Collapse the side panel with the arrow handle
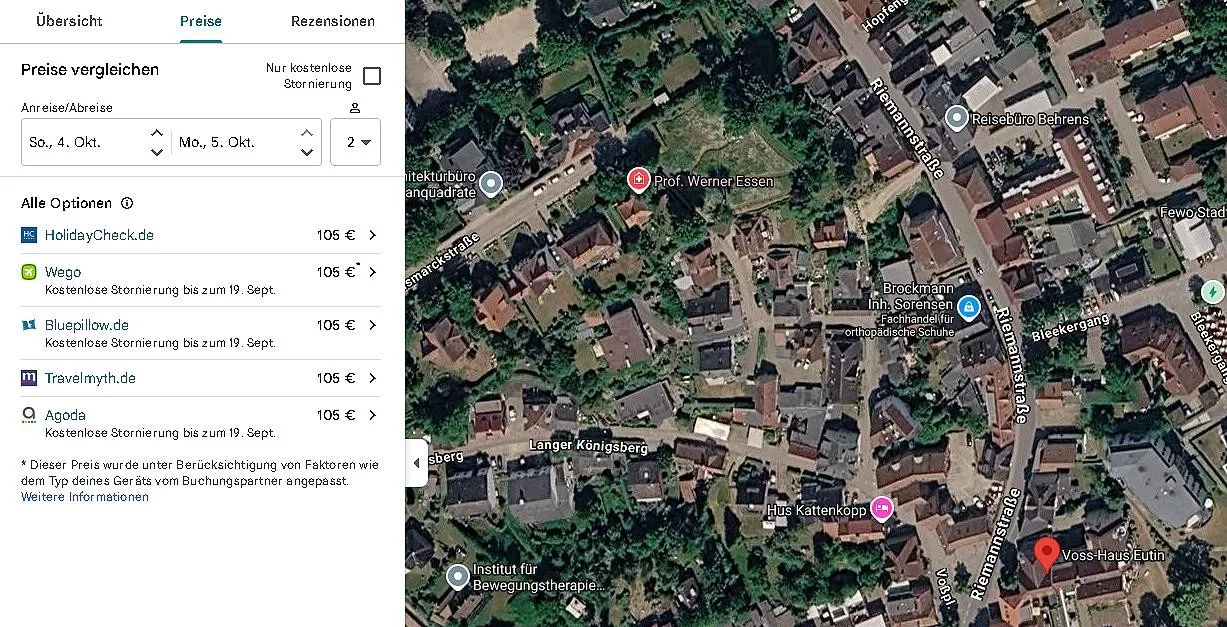 coord(416,463)
